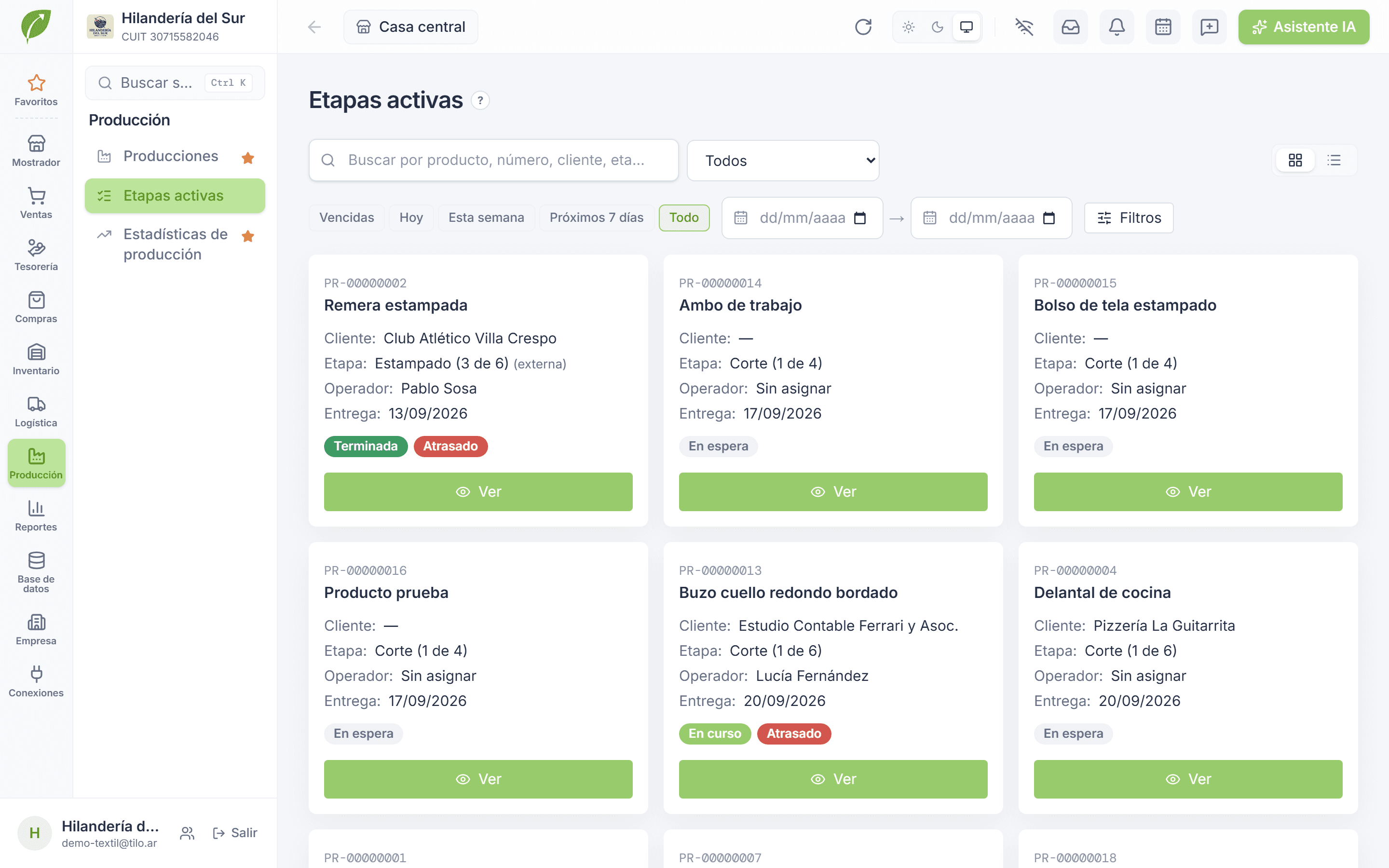Go to the Ventas module
The image size is (1389, 868).
(x=36, y=203)
